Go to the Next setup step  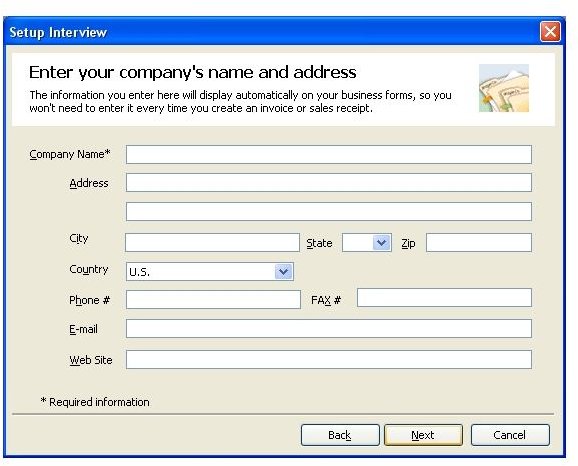(x=424, y=435)
